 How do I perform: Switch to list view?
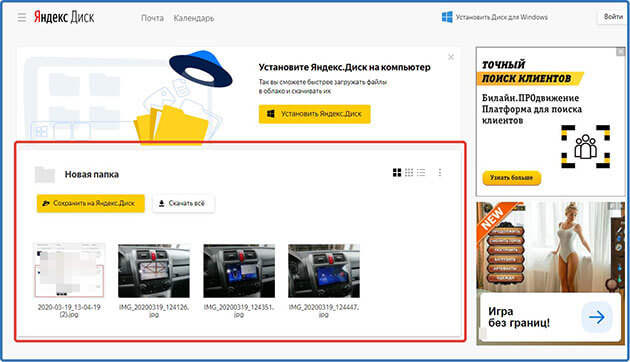click(x=421, y=173)
